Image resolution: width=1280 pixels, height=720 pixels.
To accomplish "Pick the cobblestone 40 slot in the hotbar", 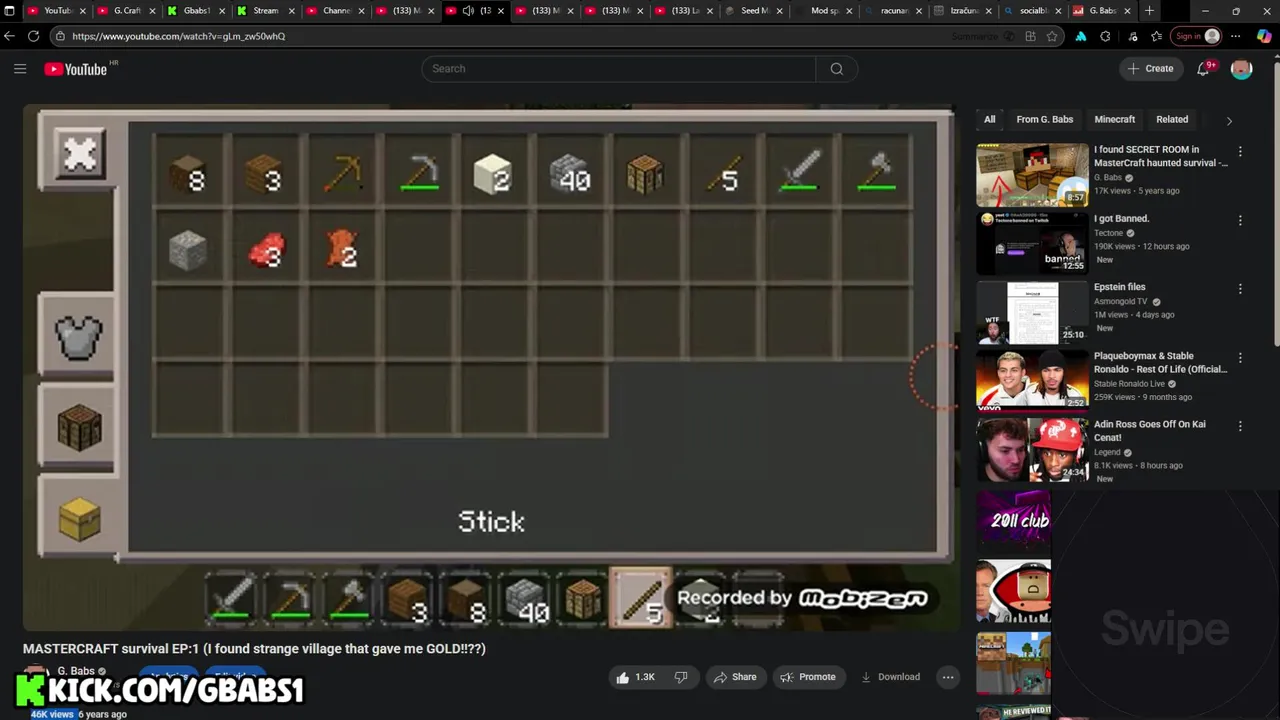I will coord(525,599).
